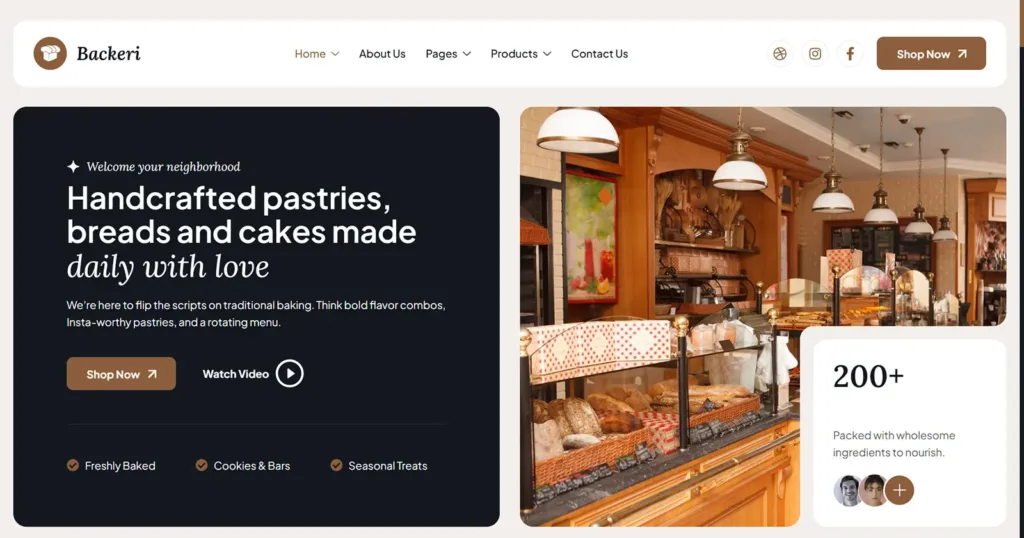
Task: Click the sparkle star icon before Welcome
Action: coord(73,166)
